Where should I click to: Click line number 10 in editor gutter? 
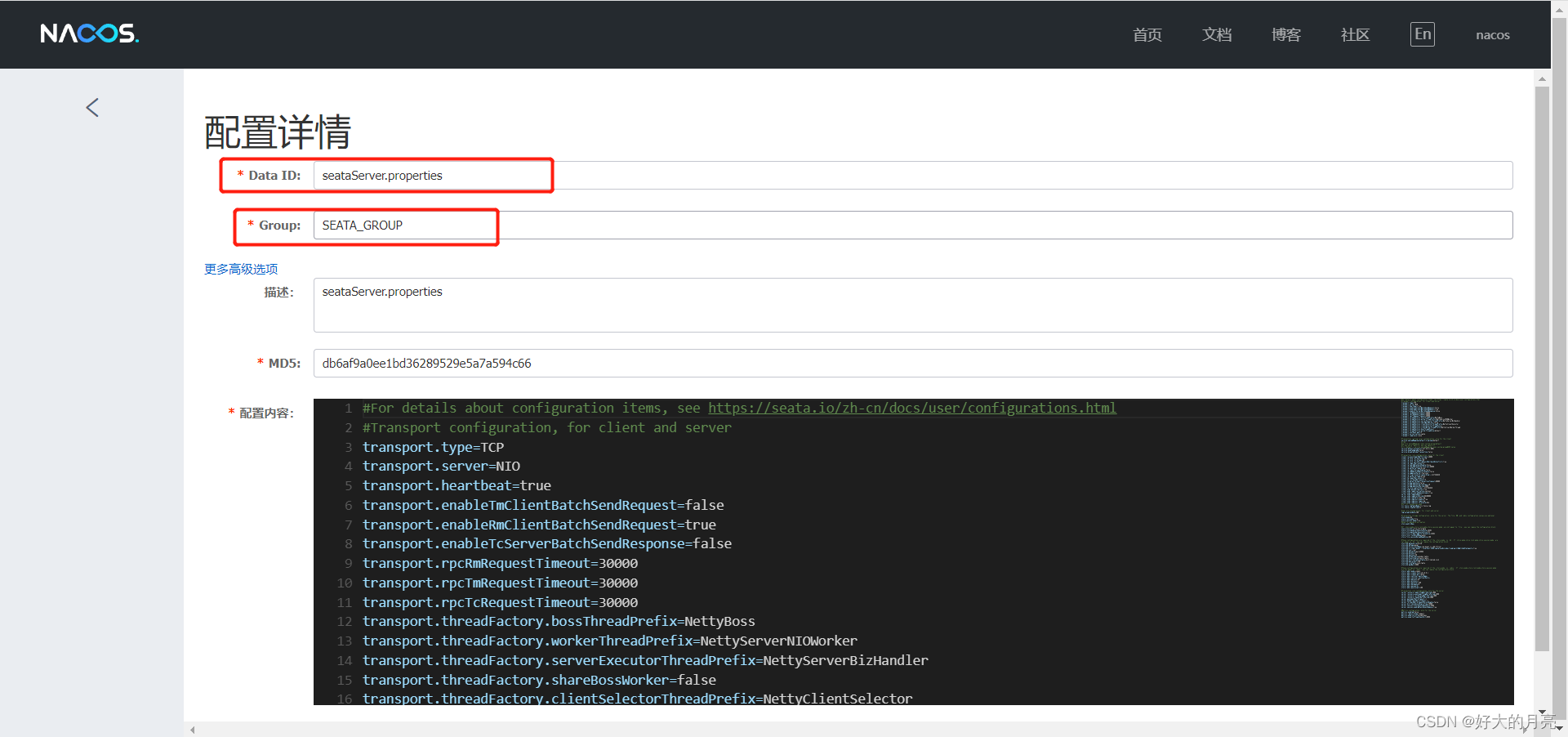point(345,583)
